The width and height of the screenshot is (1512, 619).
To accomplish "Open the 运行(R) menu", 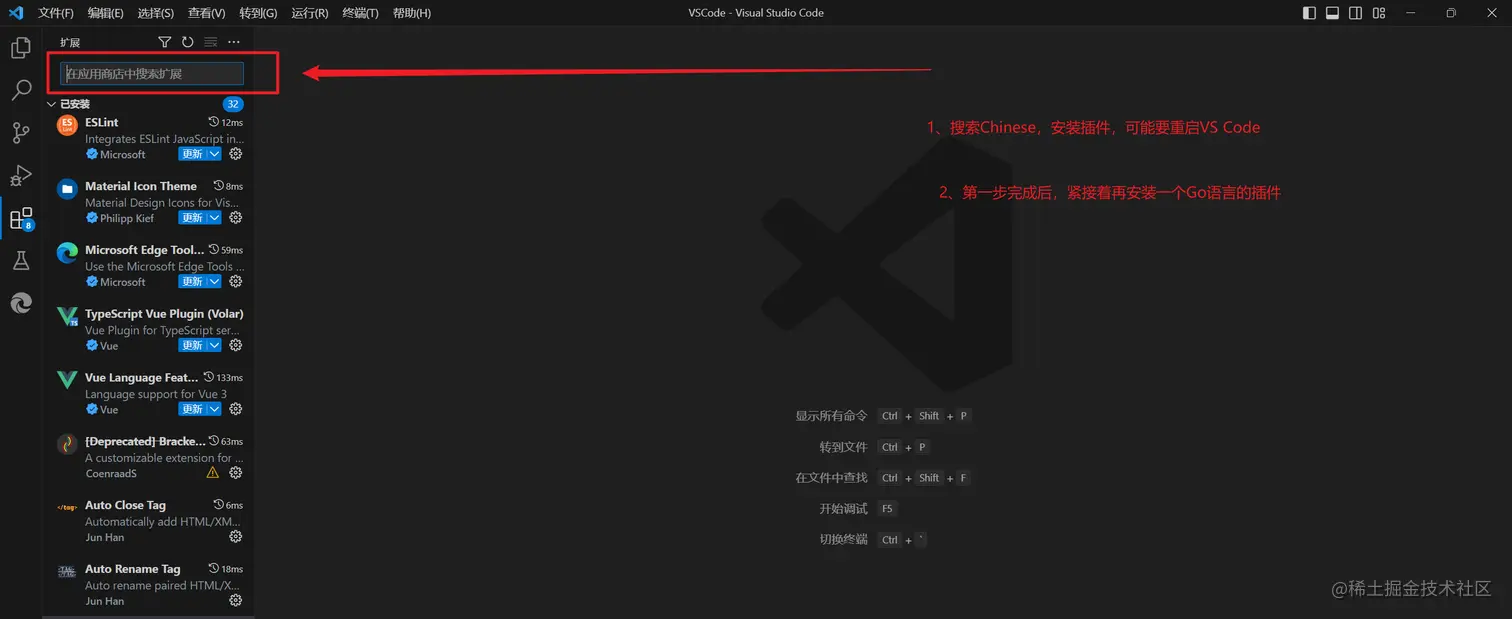I will click(310, 13).
